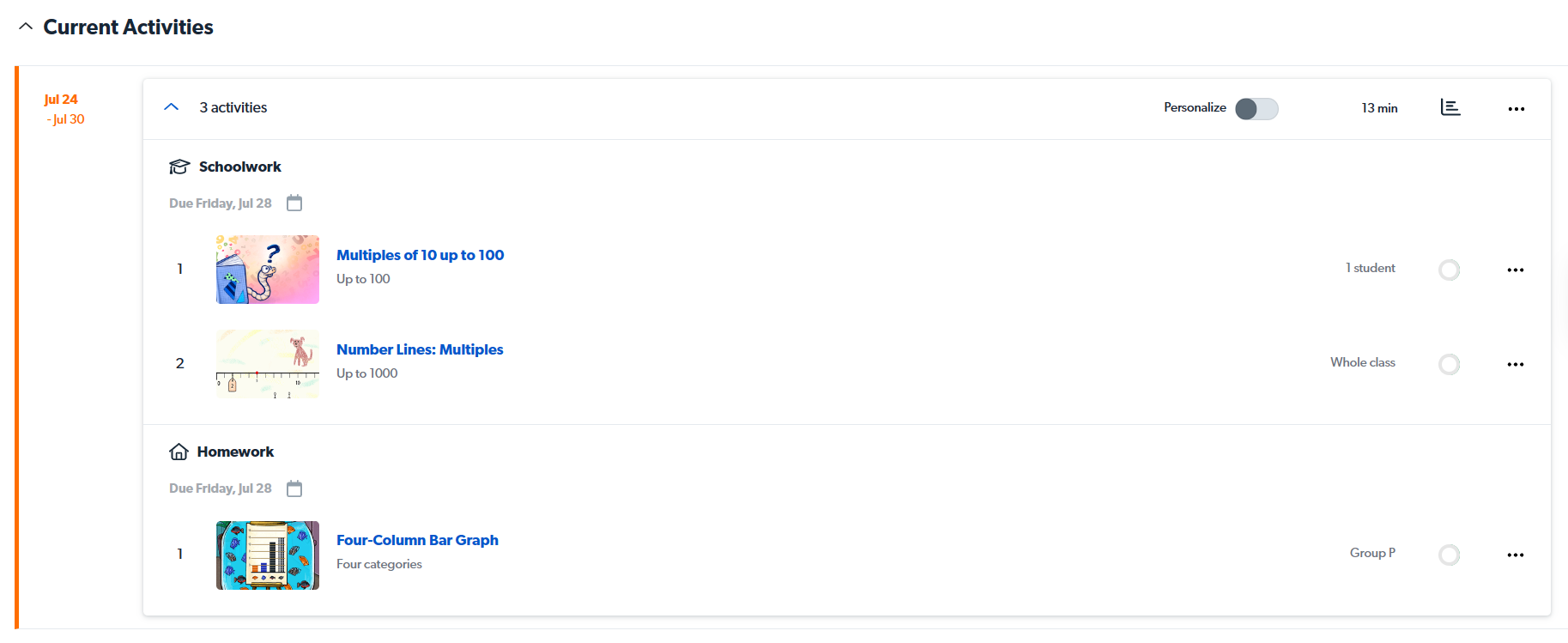
Task: Open options menu for Four-Column Bar Graph
Action: coord(1516,555)
